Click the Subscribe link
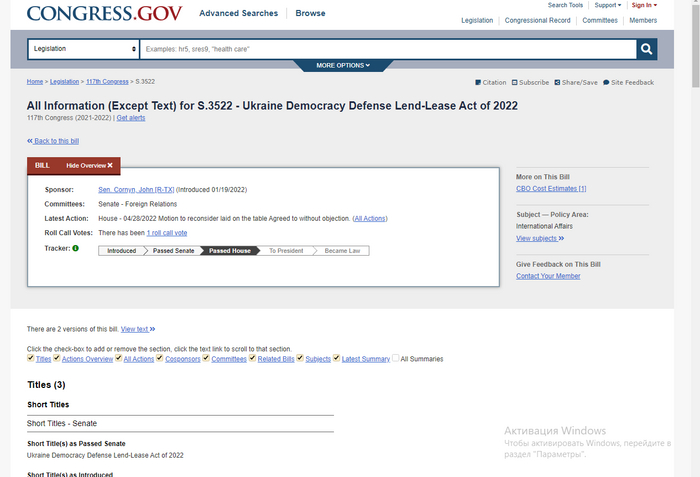Image resolution: width=700 pixels, height=477 pixels. 530,83
